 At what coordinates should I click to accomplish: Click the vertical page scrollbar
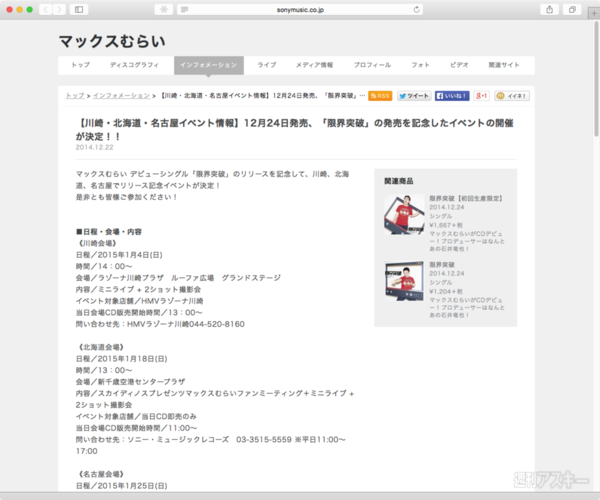point(596,78)
